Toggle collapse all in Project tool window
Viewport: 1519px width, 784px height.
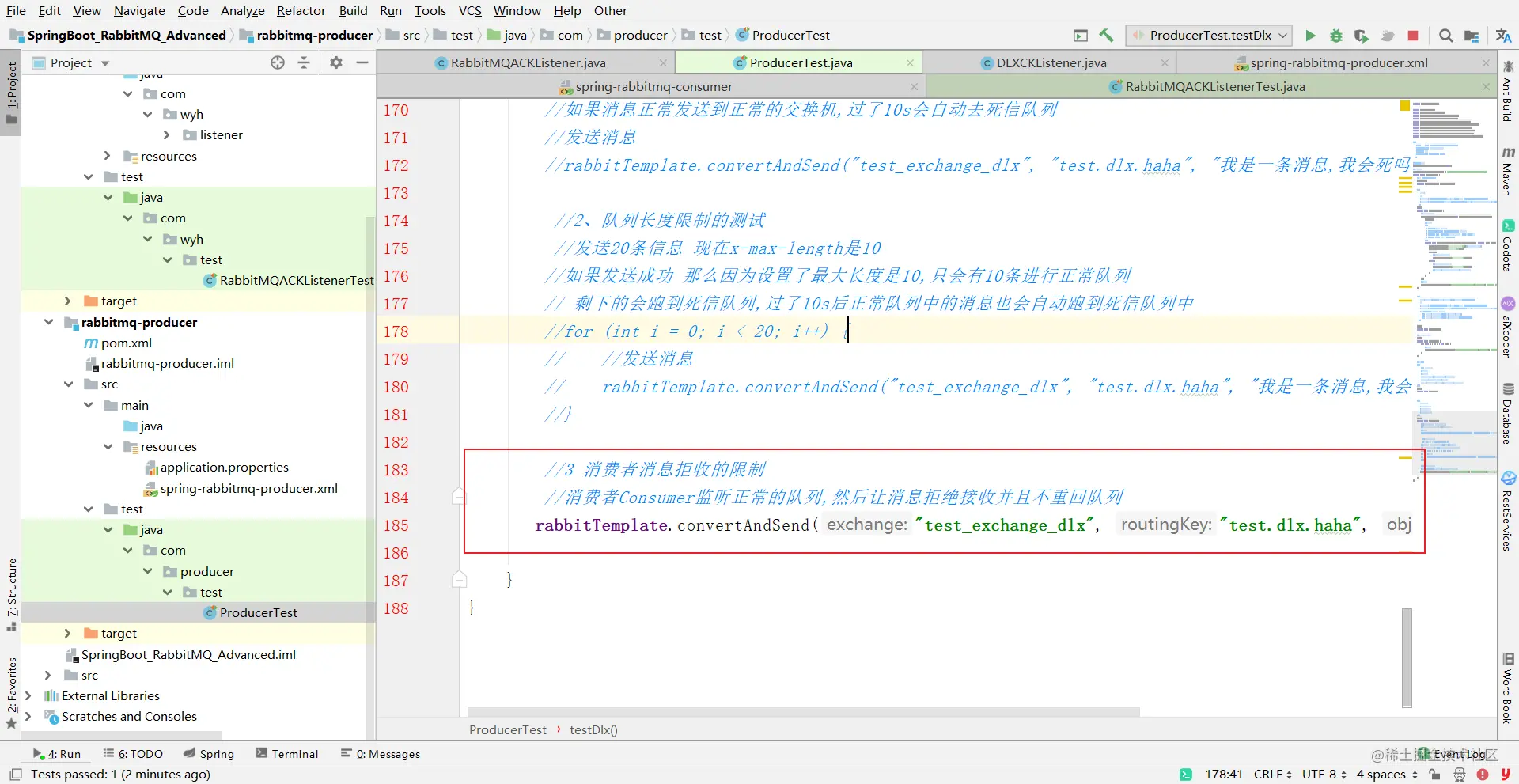pyautogui.click(x=304, y=62)
